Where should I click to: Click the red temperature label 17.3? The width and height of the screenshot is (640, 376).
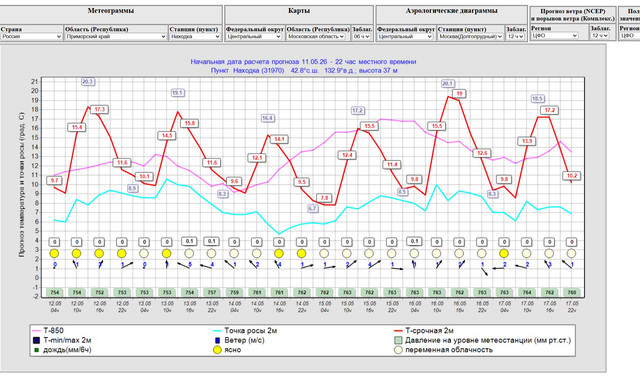[100, 109]
